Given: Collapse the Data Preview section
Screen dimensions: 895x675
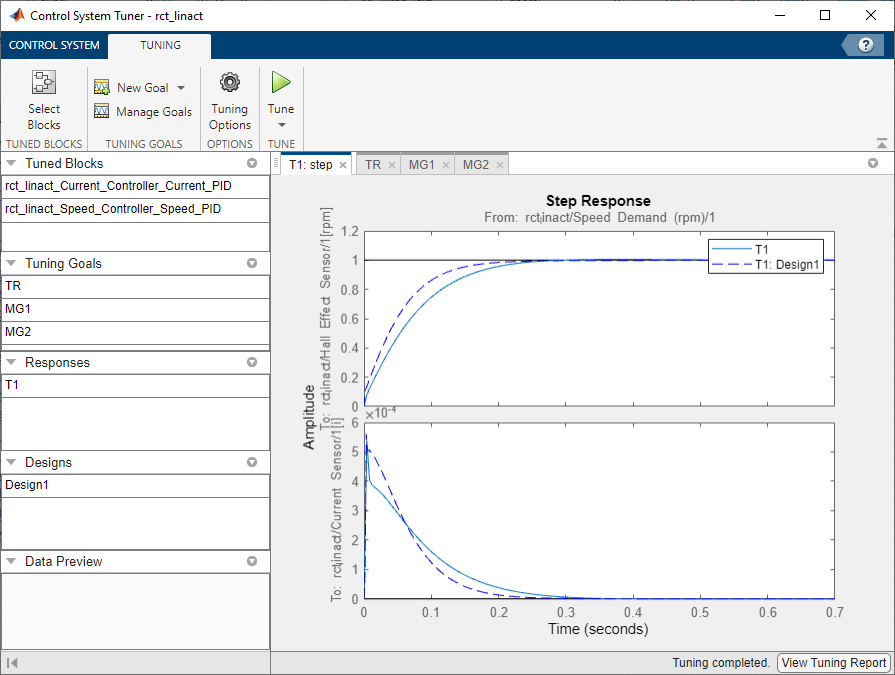Looking at the screenshot, I should tap(12, 562).
